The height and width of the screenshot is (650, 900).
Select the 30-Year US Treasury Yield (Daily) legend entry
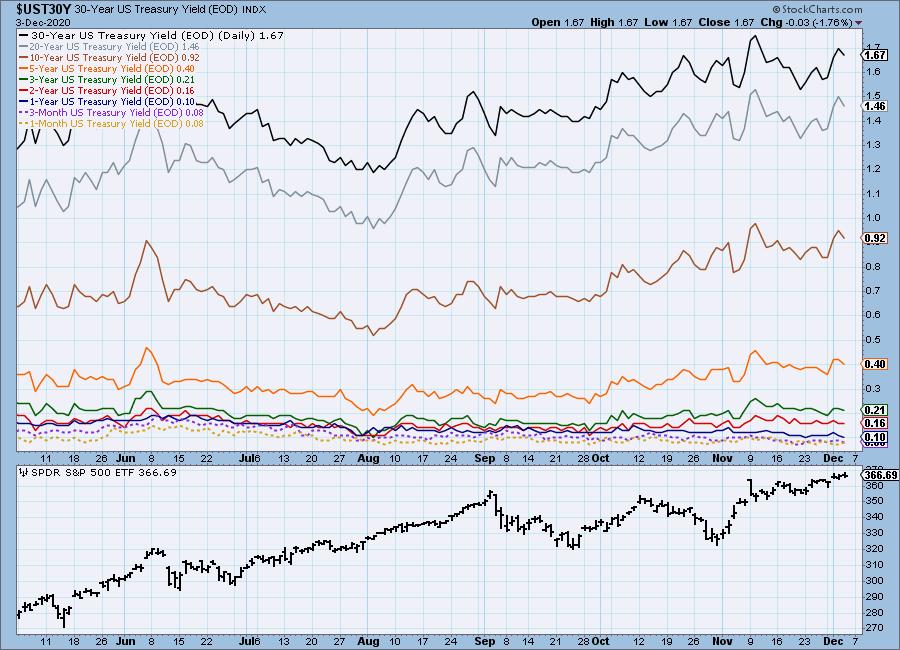click(152, 35)
